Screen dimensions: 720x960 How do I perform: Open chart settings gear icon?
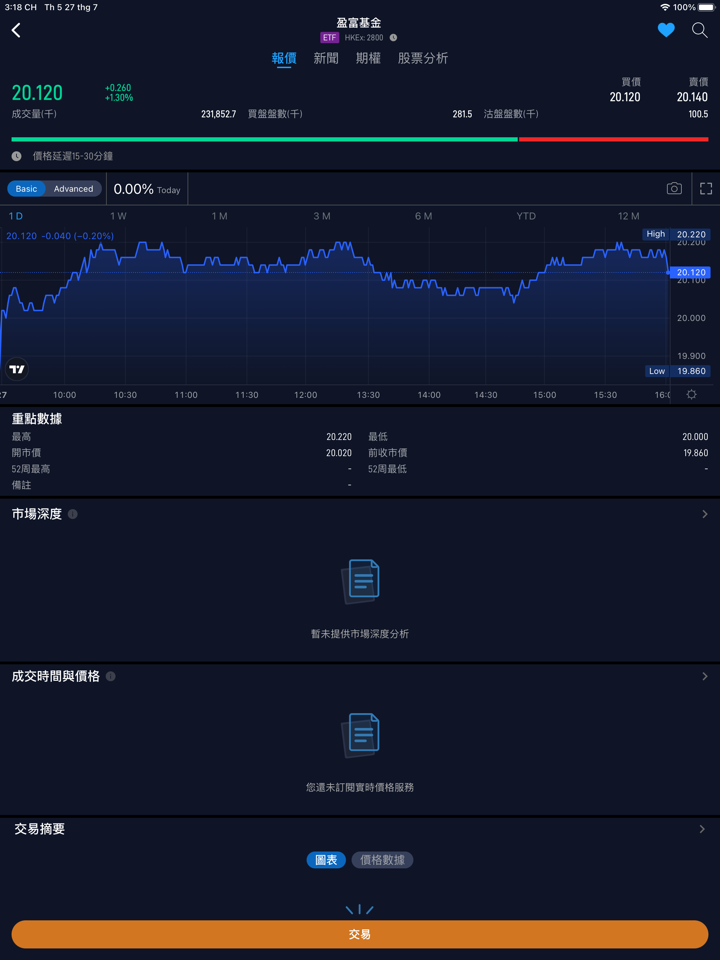pos(691,395)
